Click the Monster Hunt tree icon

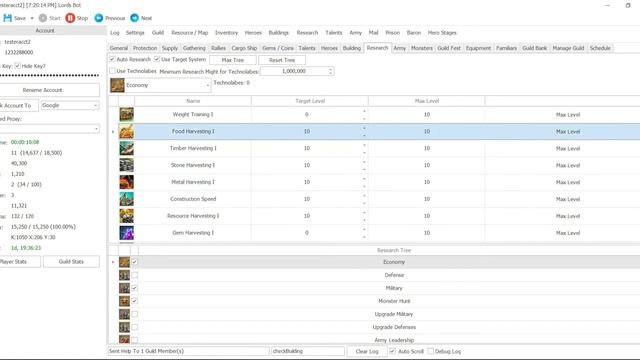point(124,301)
